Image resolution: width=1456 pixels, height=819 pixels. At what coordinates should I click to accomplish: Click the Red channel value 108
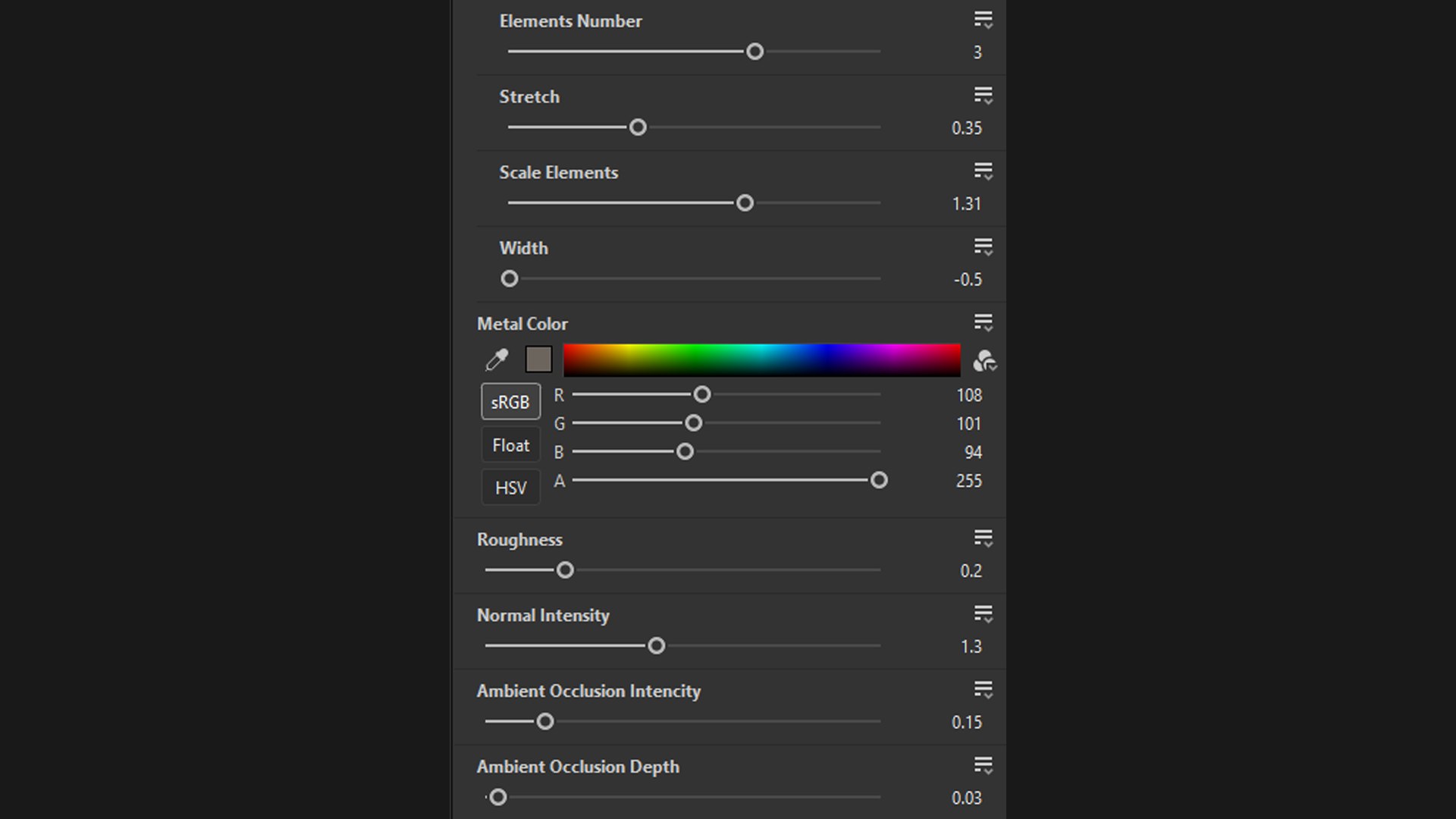pos(968,395)
